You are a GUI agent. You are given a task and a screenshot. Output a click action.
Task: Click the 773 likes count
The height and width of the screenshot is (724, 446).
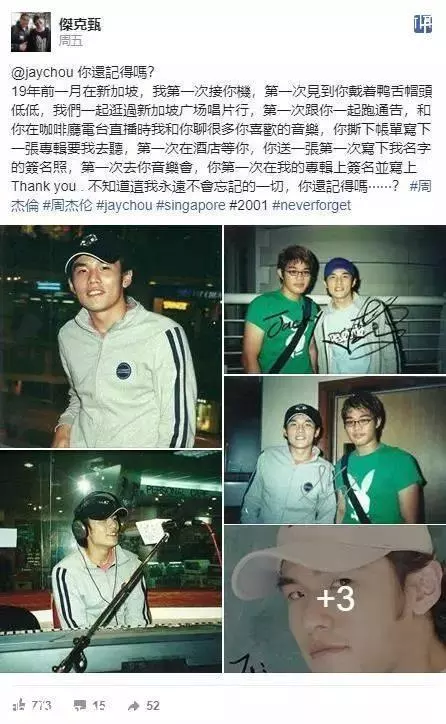[x=41, y=706]
